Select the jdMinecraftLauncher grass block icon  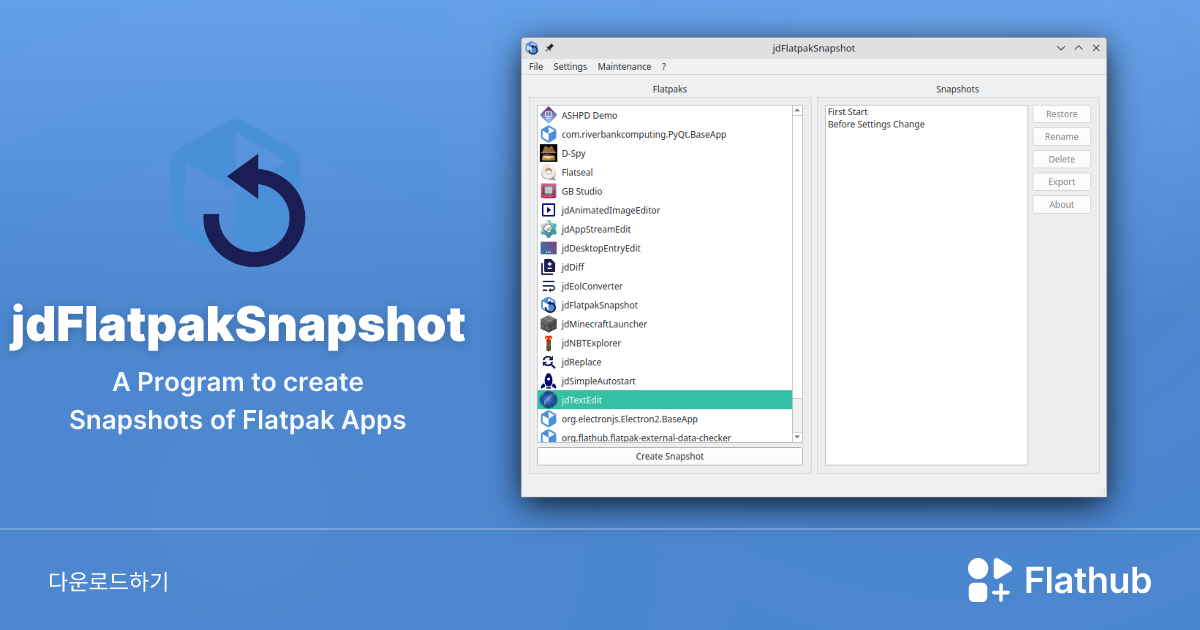click(x=548, y=324)
